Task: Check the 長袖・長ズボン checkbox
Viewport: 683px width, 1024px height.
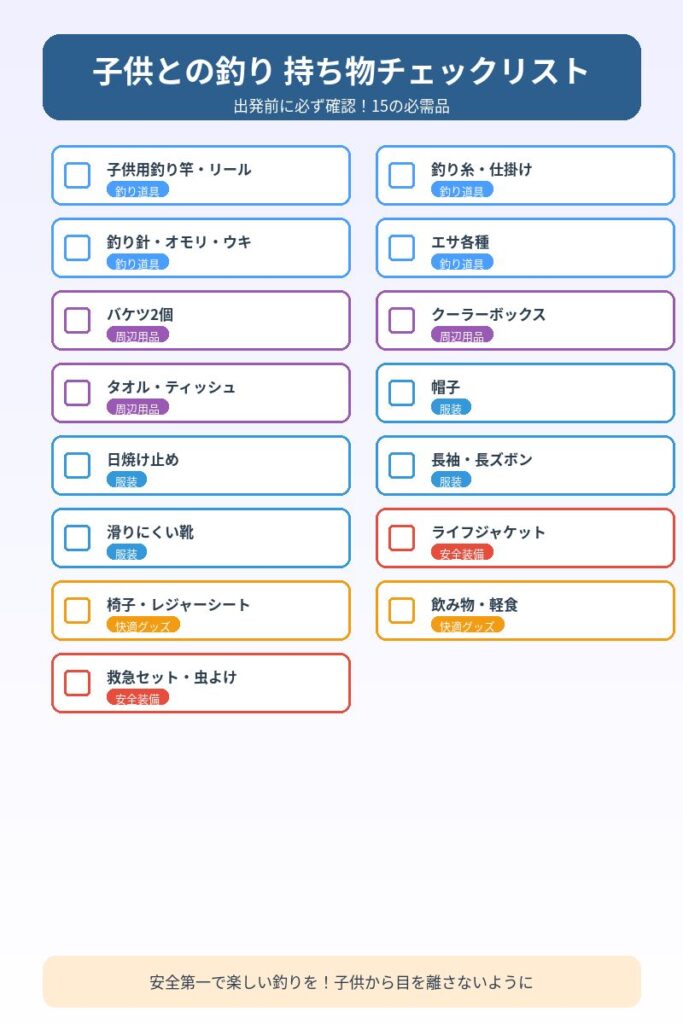Action: pos(401,465)
